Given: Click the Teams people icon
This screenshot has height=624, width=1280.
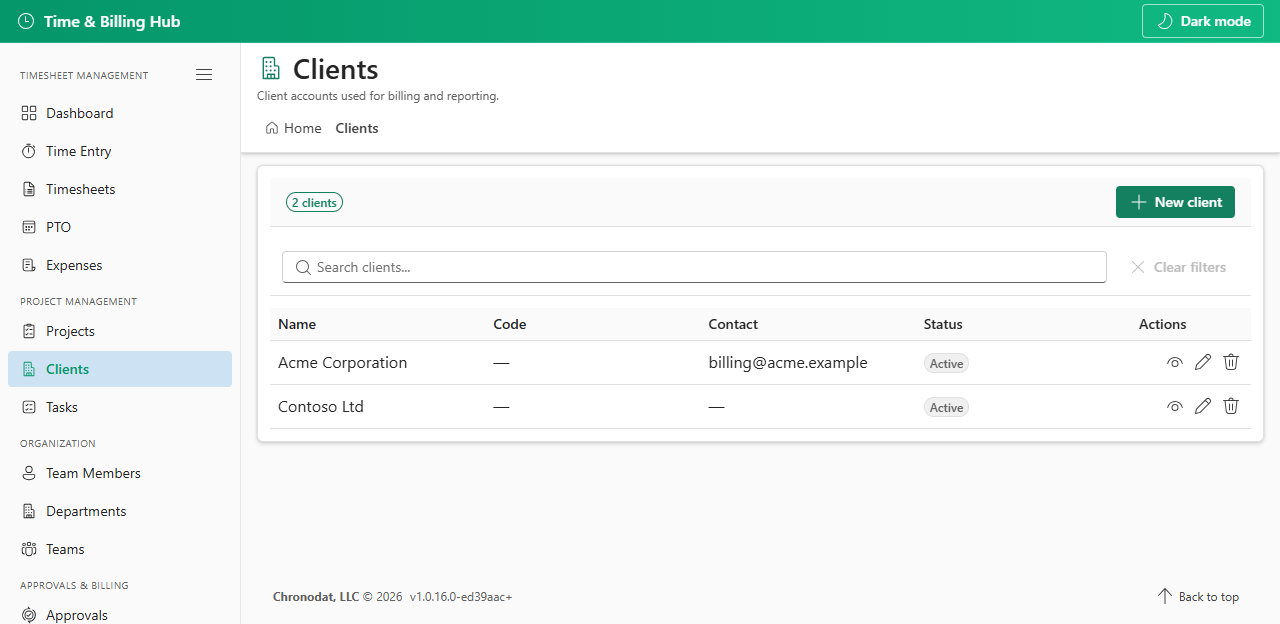Looking at the screenshot, I should [x=29, y=549].
